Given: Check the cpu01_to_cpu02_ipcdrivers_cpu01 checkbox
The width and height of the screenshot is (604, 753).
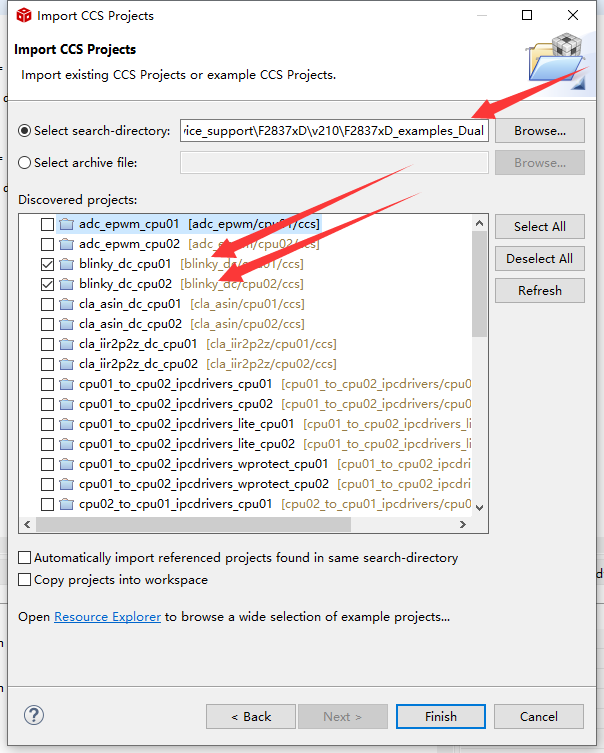Looking at the screenshot, I should pyautogui.click(x=47, y=385).
